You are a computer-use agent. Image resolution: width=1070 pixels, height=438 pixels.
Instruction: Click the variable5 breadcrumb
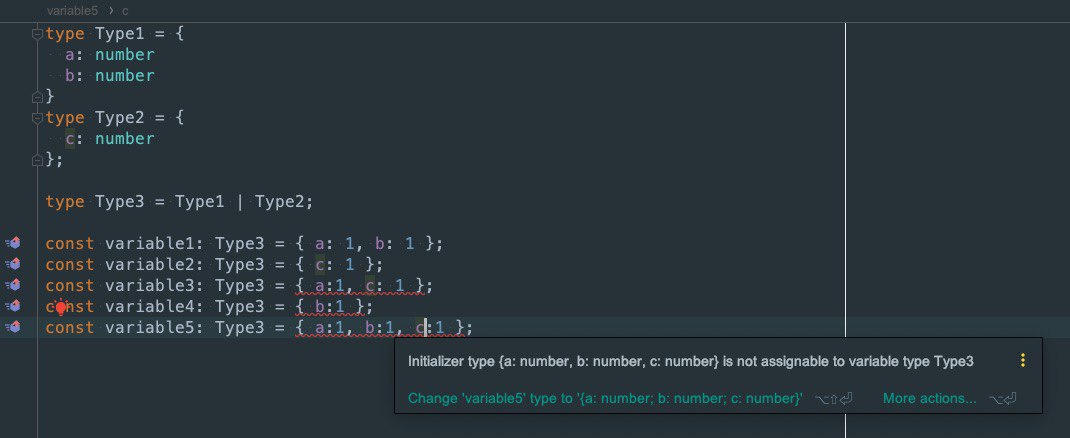point(72,11)
